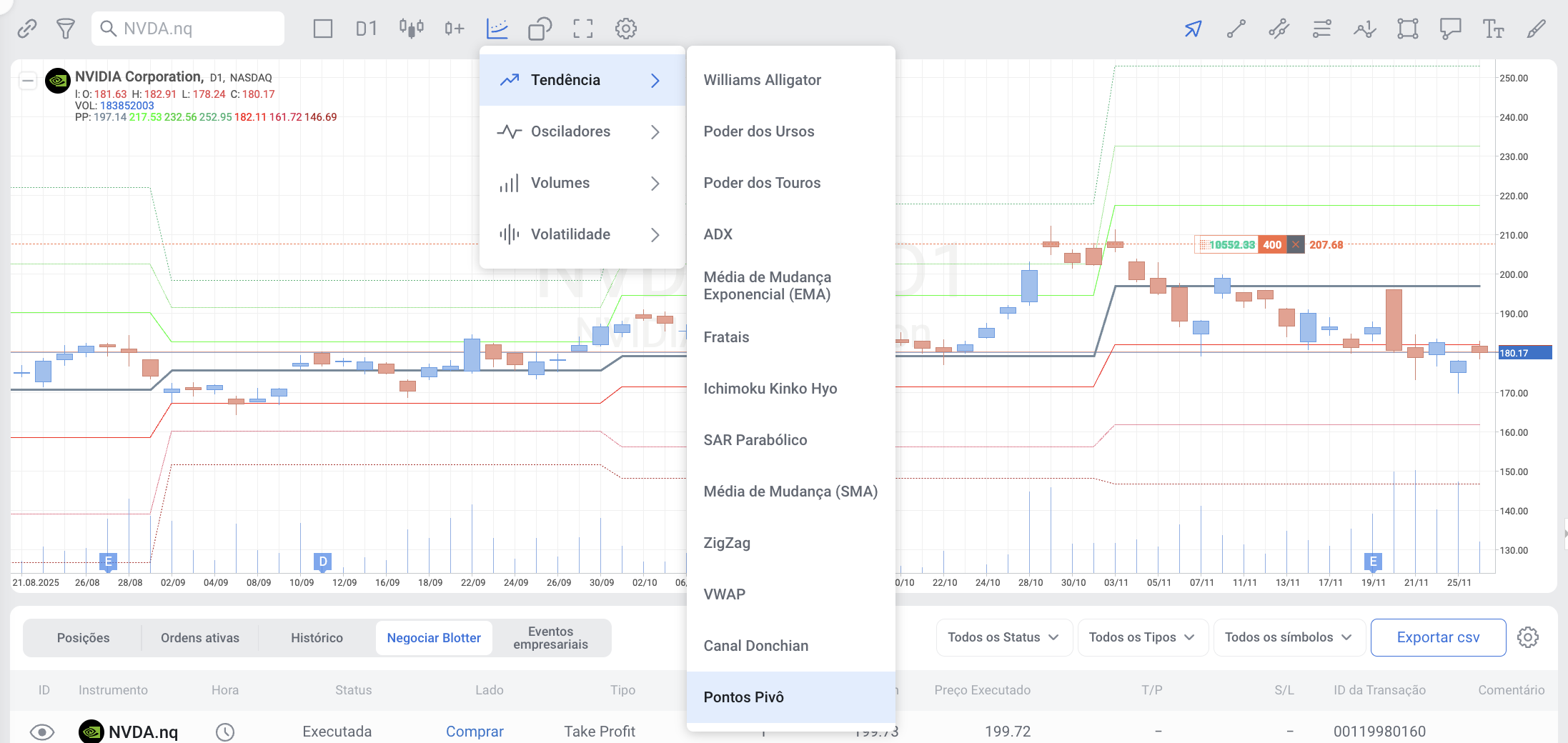Switch to the Negociar Blotter tab
Image resolution: width=1568 pixels, height=743 pixels.
434,638
